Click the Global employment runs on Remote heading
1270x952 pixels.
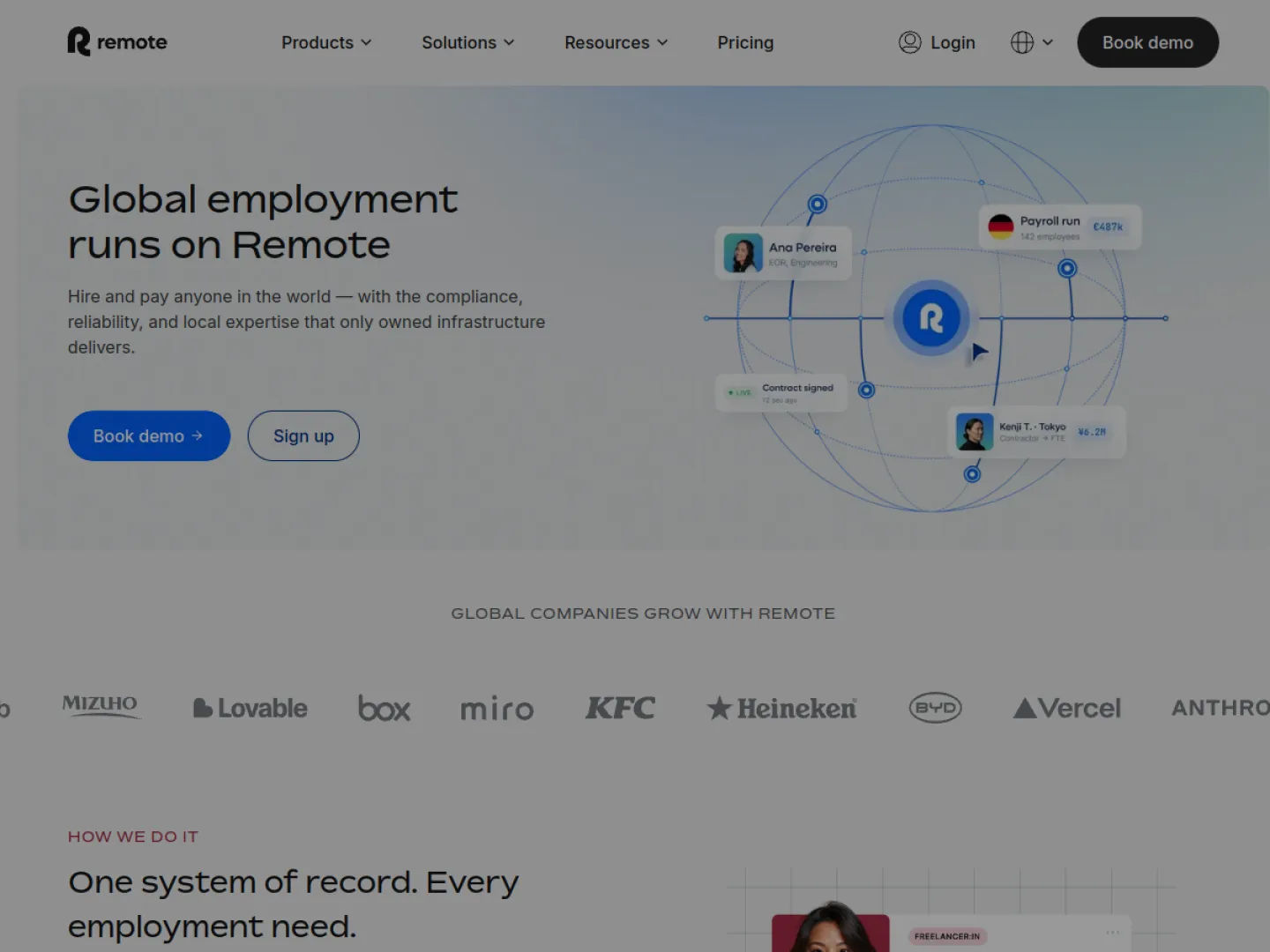point(263,222)
